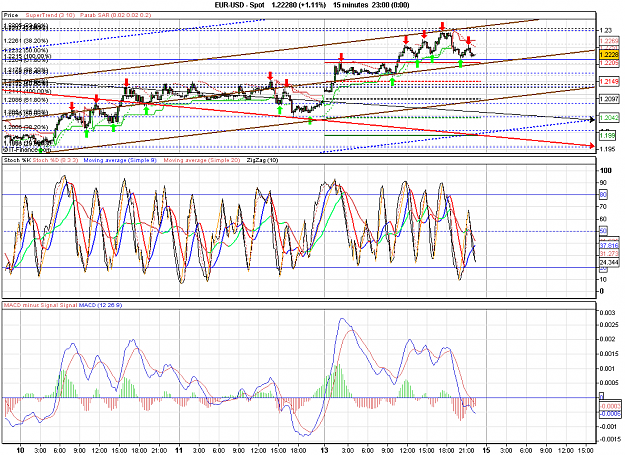Screen dimensions: 625x455
Task: Click the 1.22280 (+1.11%) quote in header
Action: [x=298, y=5]
